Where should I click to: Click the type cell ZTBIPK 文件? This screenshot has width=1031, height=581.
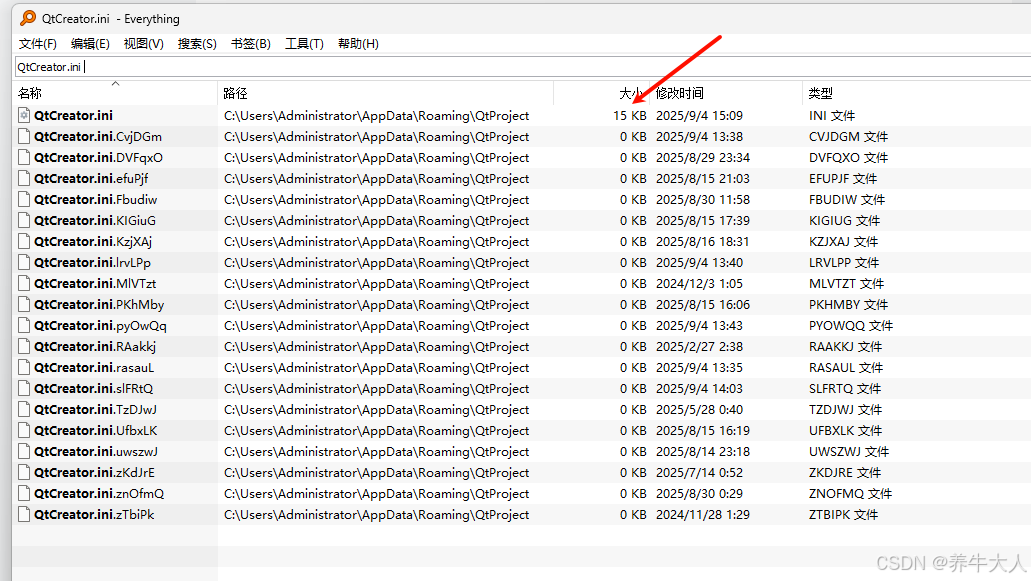point(843,515)
